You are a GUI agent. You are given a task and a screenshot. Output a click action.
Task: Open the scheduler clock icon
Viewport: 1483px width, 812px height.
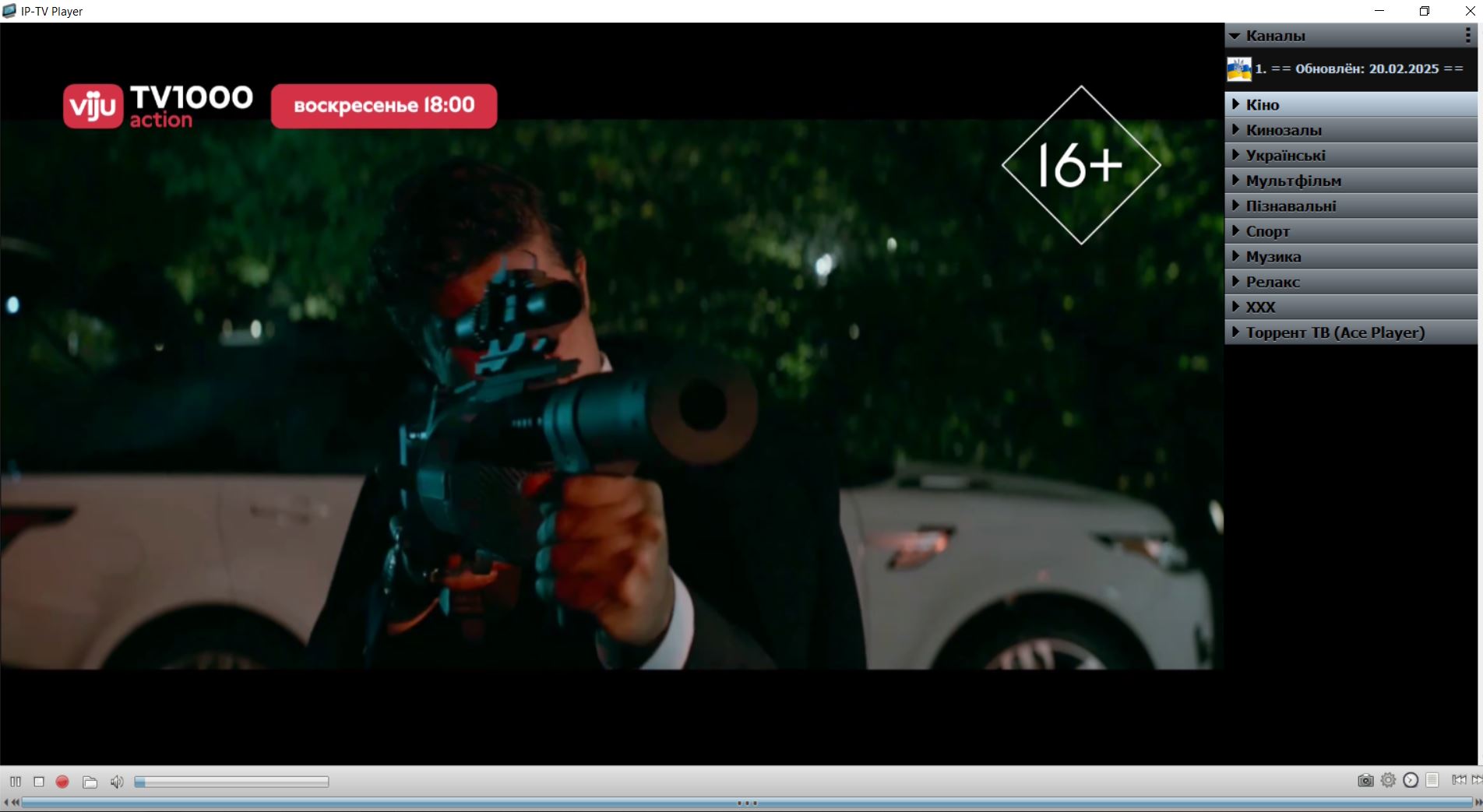pyautogui.click(x=1411, y=780)
